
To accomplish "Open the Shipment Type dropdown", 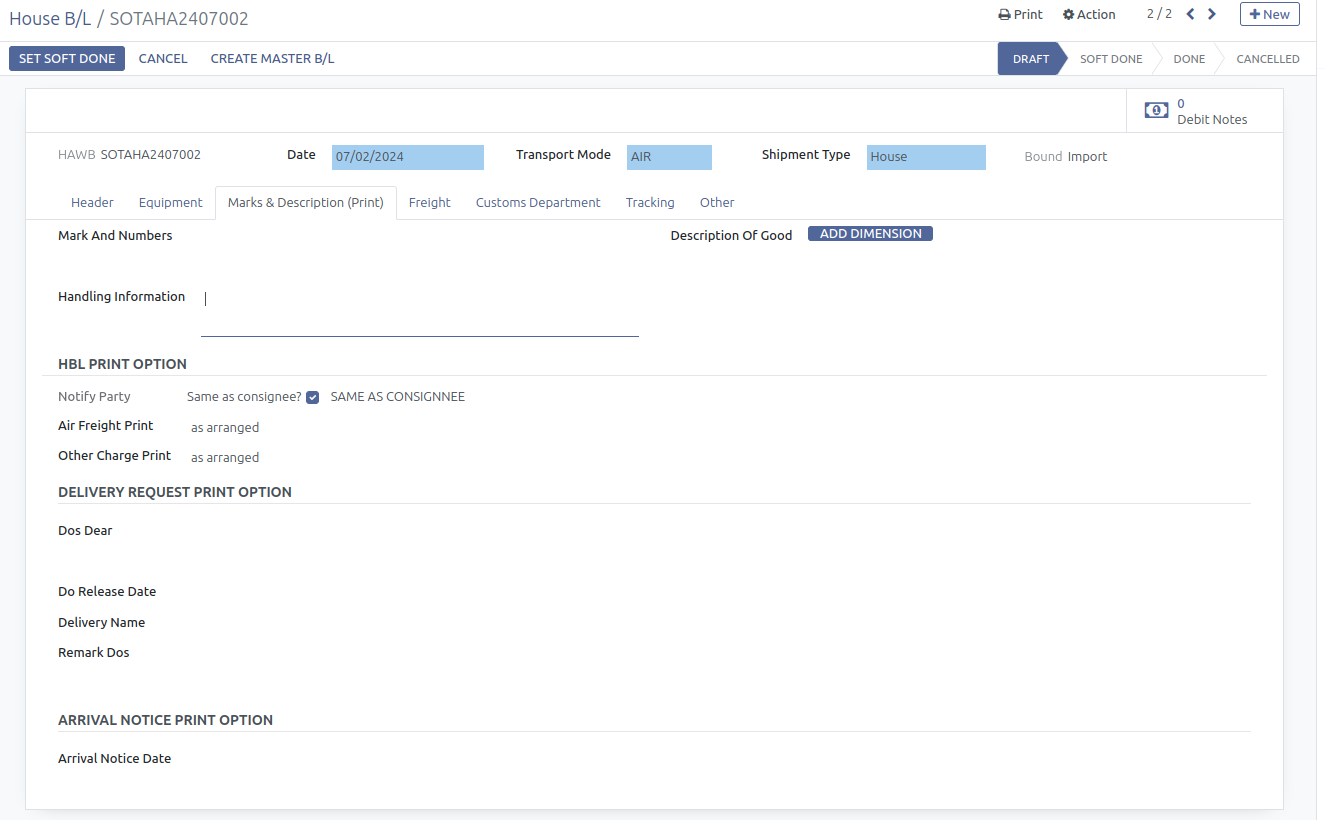I will tap(925, 157).
